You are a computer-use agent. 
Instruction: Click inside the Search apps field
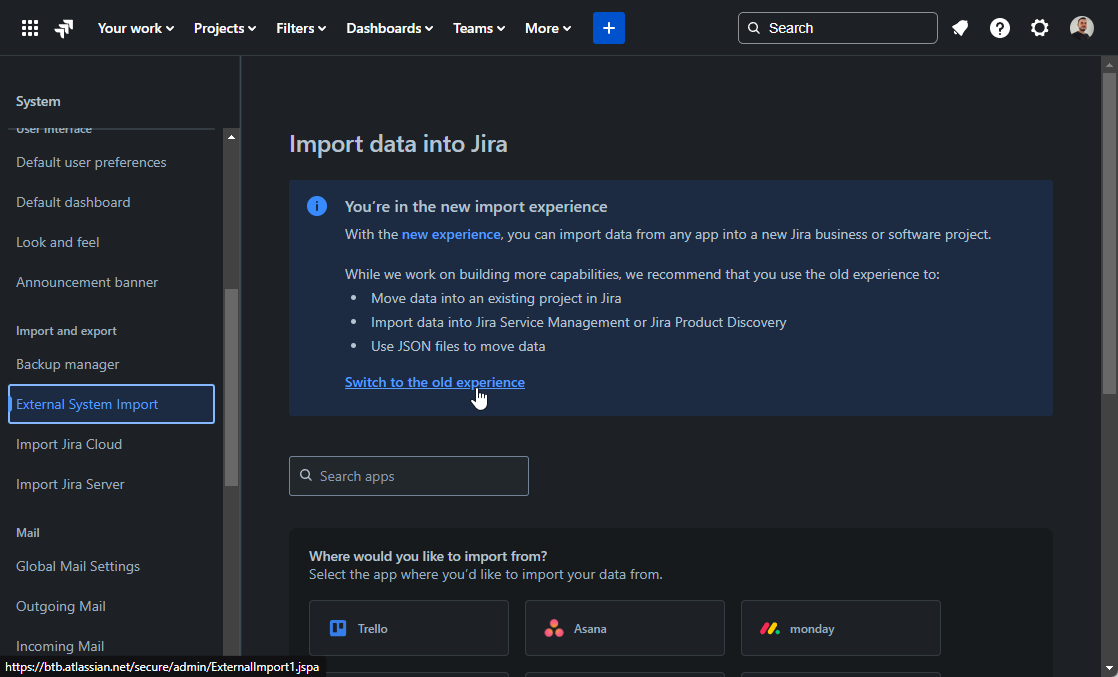(408, 475)
